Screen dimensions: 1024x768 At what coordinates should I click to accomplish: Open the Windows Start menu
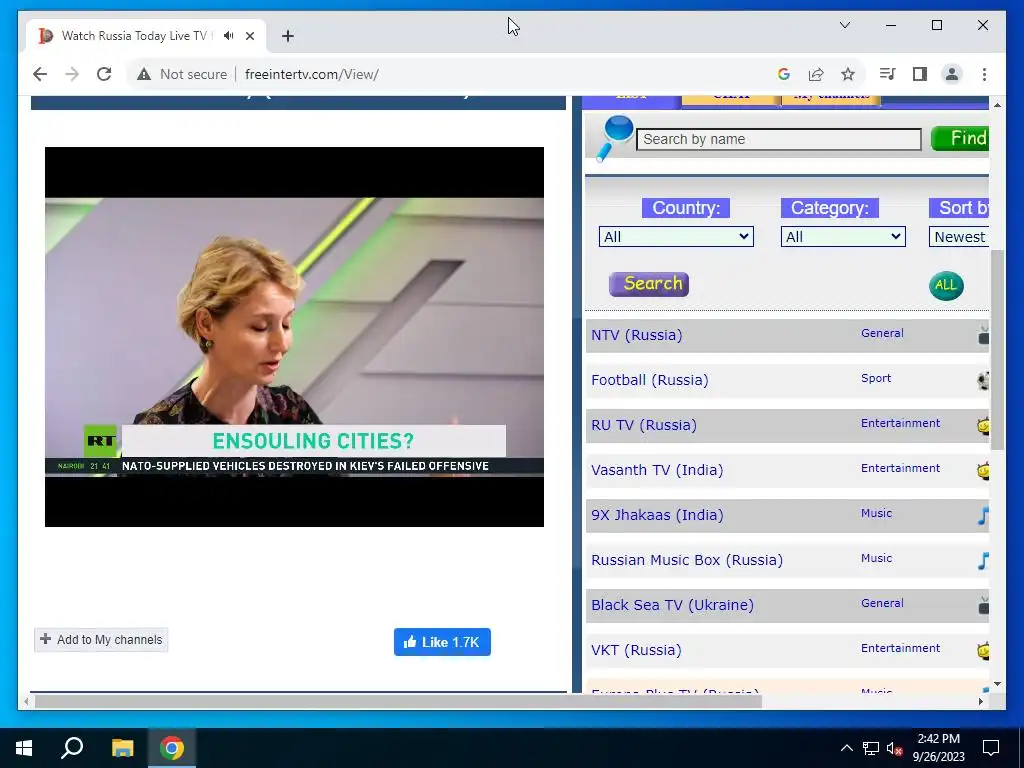point(24,748)
